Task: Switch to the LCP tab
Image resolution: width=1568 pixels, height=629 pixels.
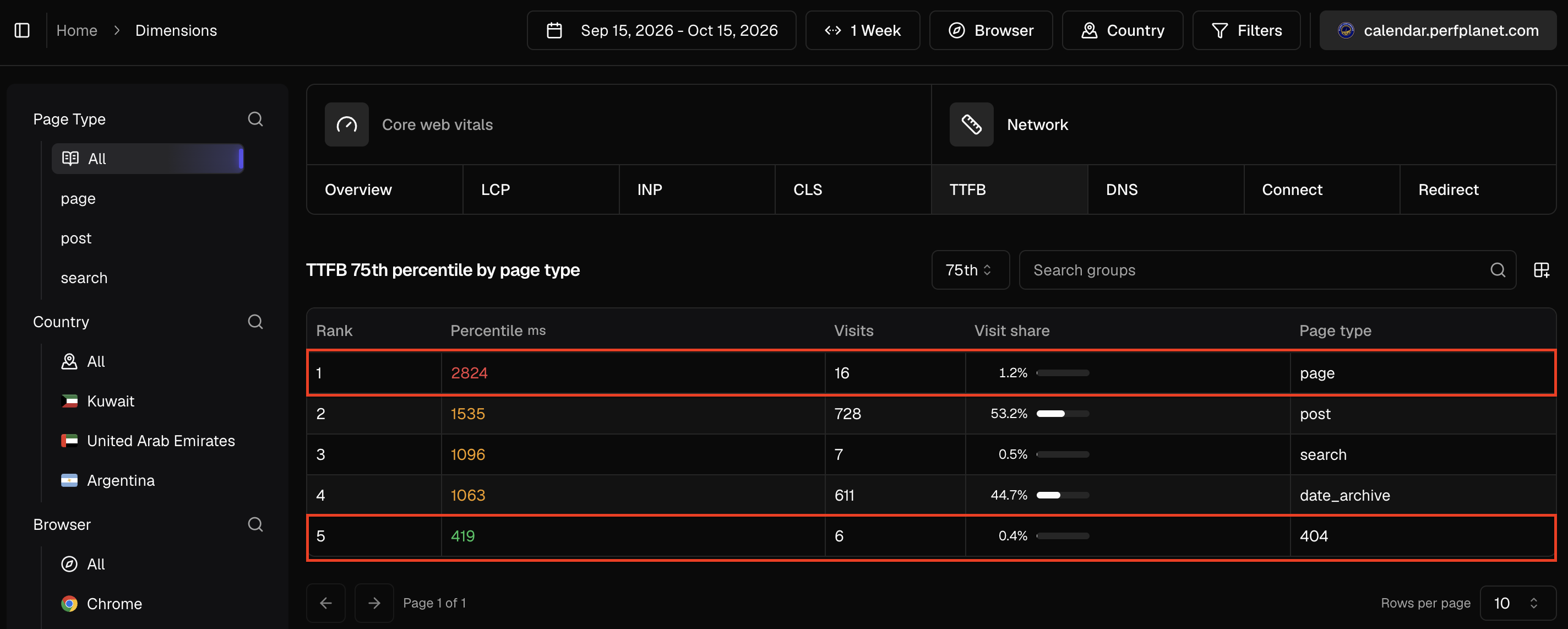Action: pos(541,189)
